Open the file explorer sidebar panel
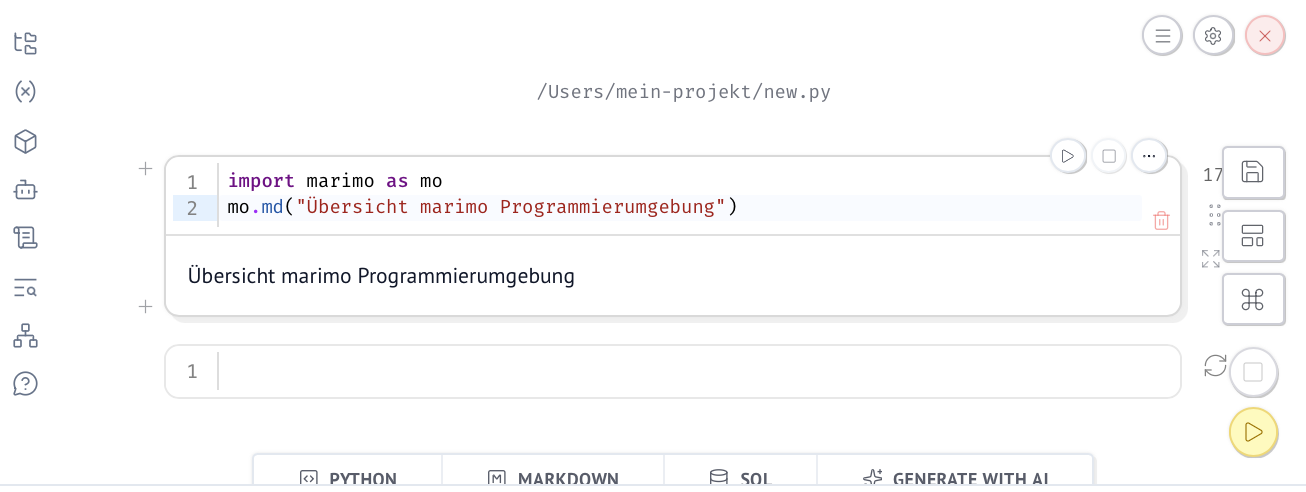This screenshot has width=1306, height=492. point(25,43)
